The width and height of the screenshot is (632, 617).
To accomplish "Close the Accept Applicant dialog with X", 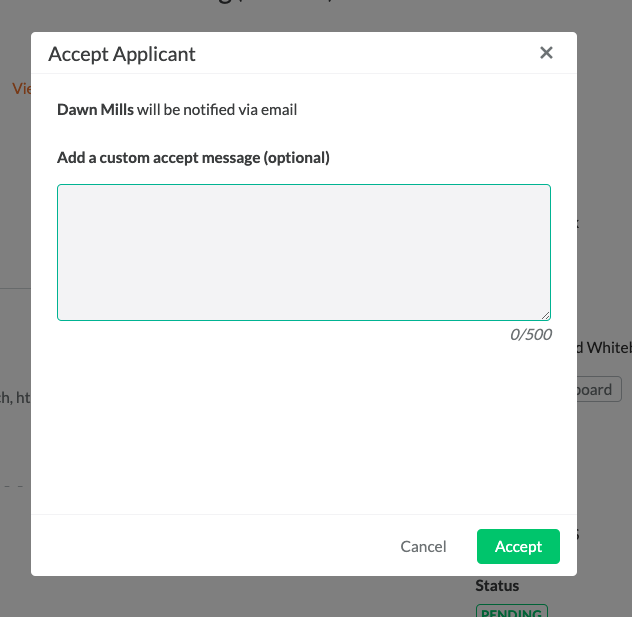I will coord(546,53).
